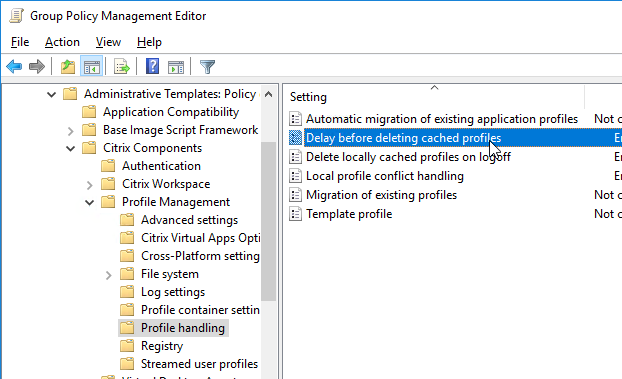Select File system in the tree
This screenshot has width=622, height=379.
pyautogui.click(x=170, y=274)
